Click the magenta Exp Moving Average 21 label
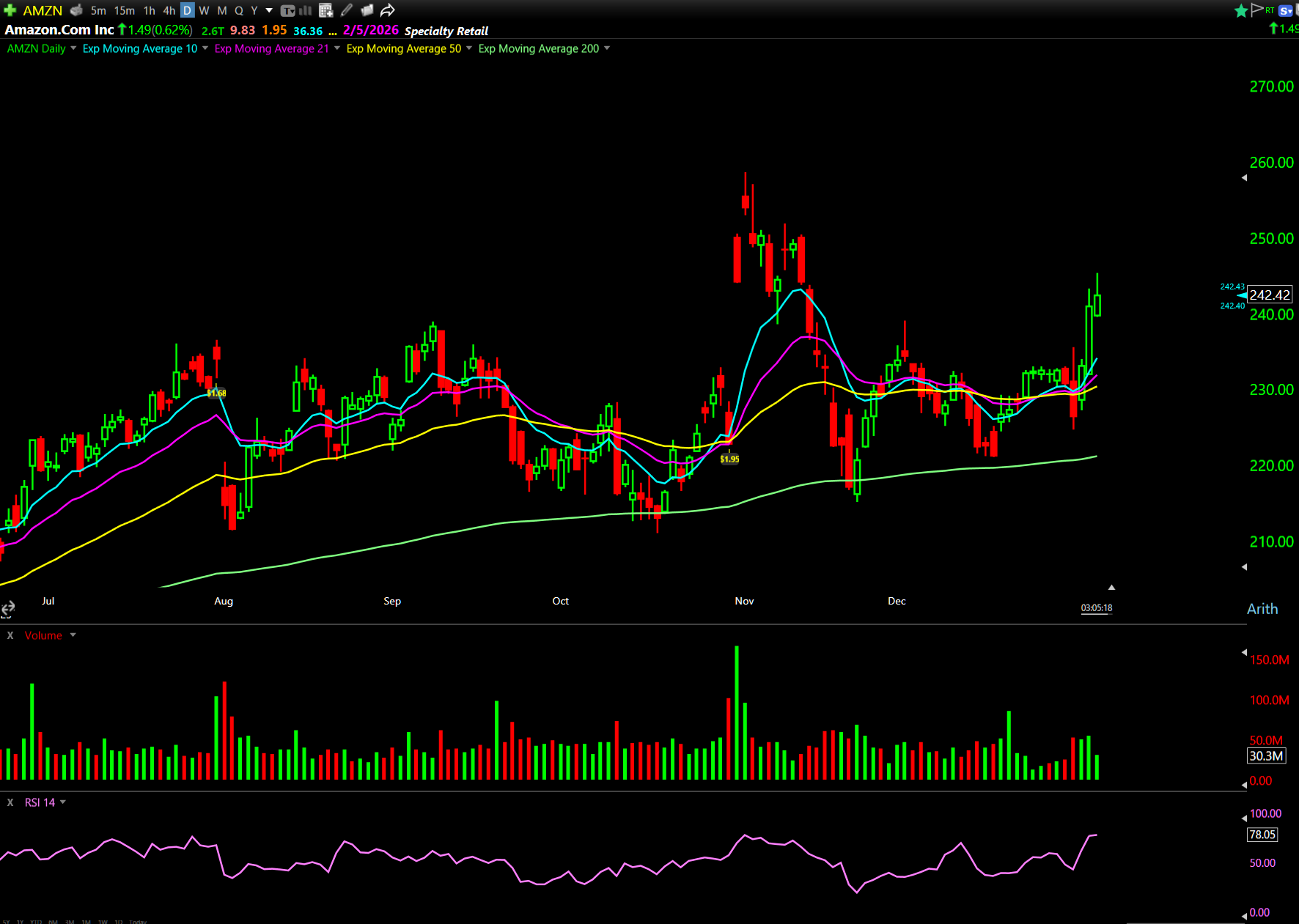 click(x=271, y=48)
